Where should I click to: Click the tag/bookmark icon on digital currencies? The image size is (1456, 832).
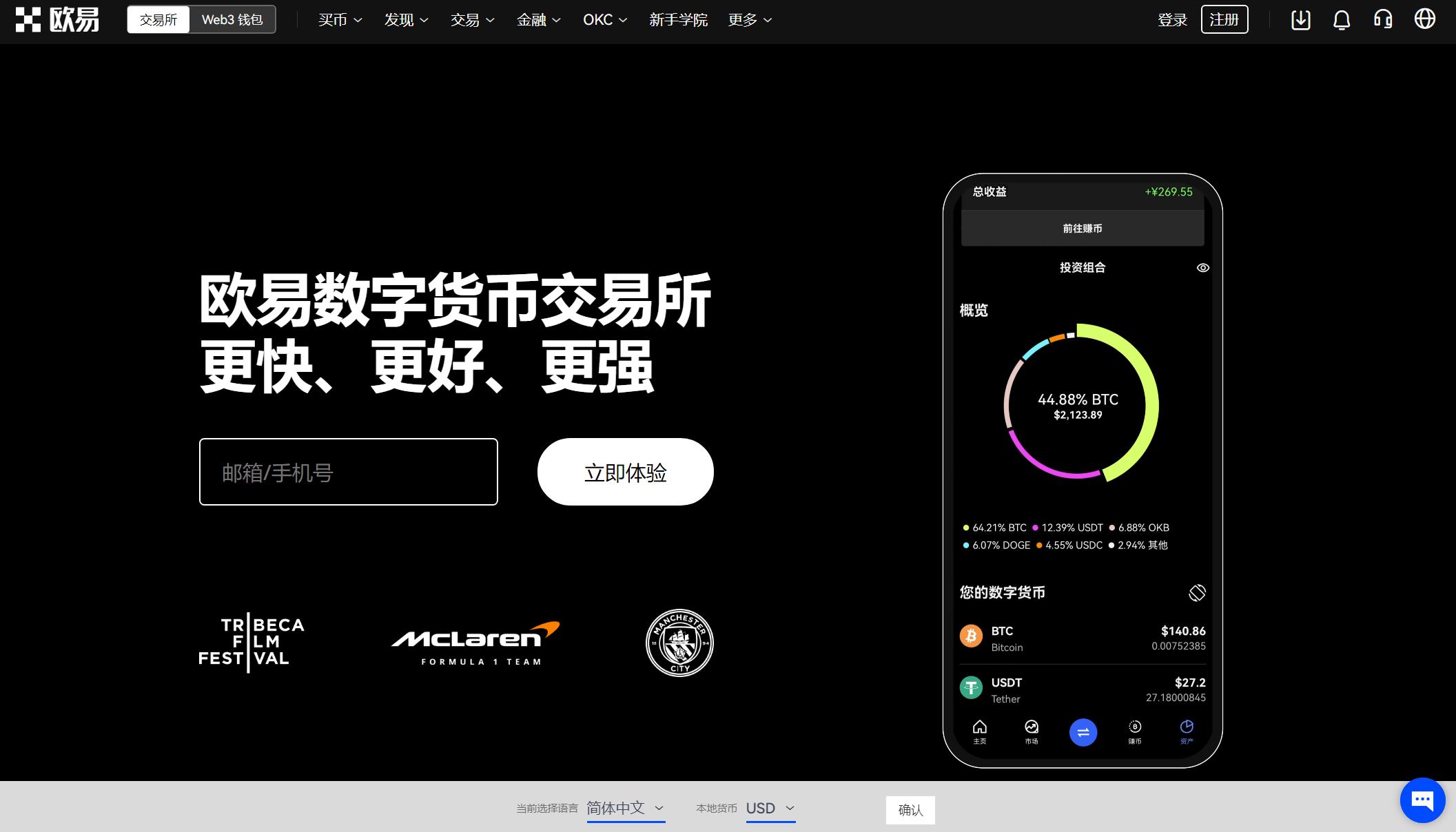tap(1197, 591)
